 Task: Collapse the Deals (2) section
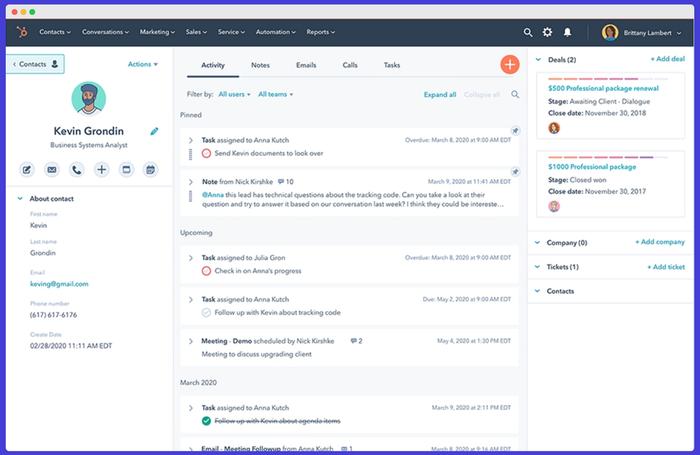pyautogui.click(x=538, y=59)
